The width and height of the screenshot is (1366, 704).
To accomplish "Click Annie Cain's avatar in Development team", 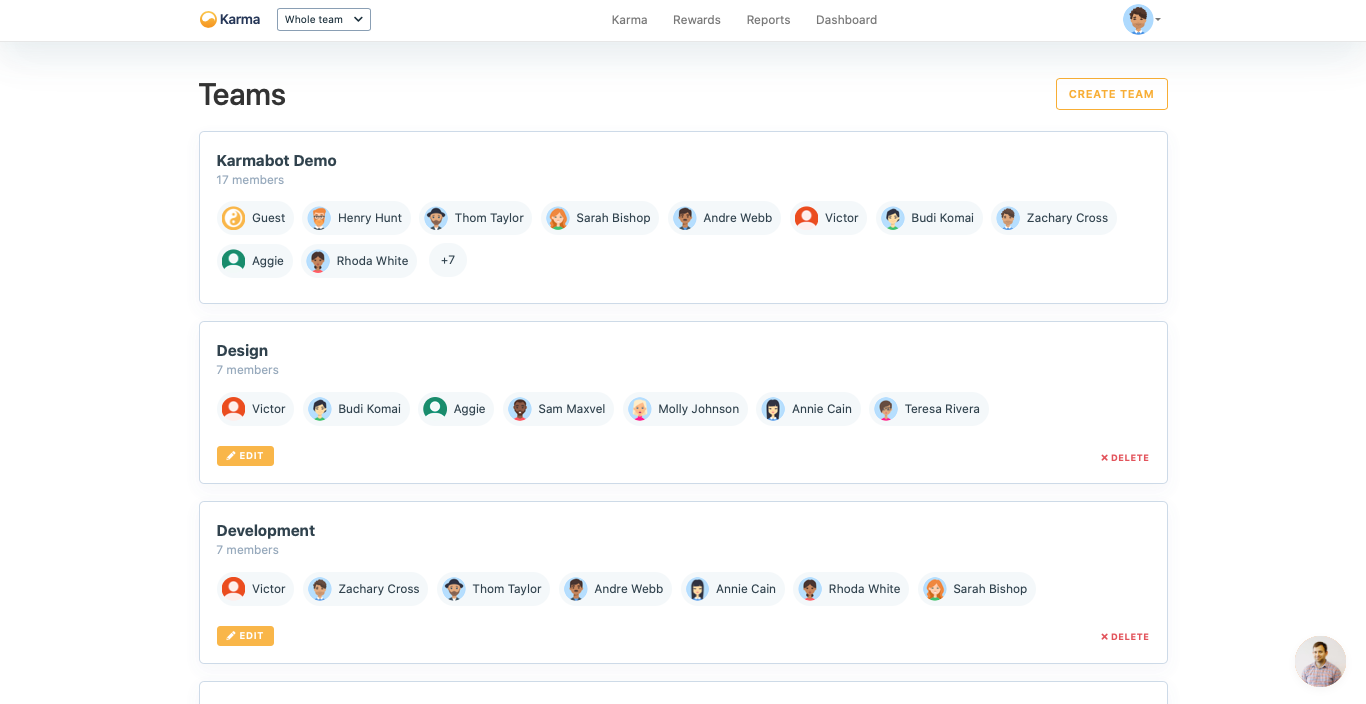I will pos(698,588).
